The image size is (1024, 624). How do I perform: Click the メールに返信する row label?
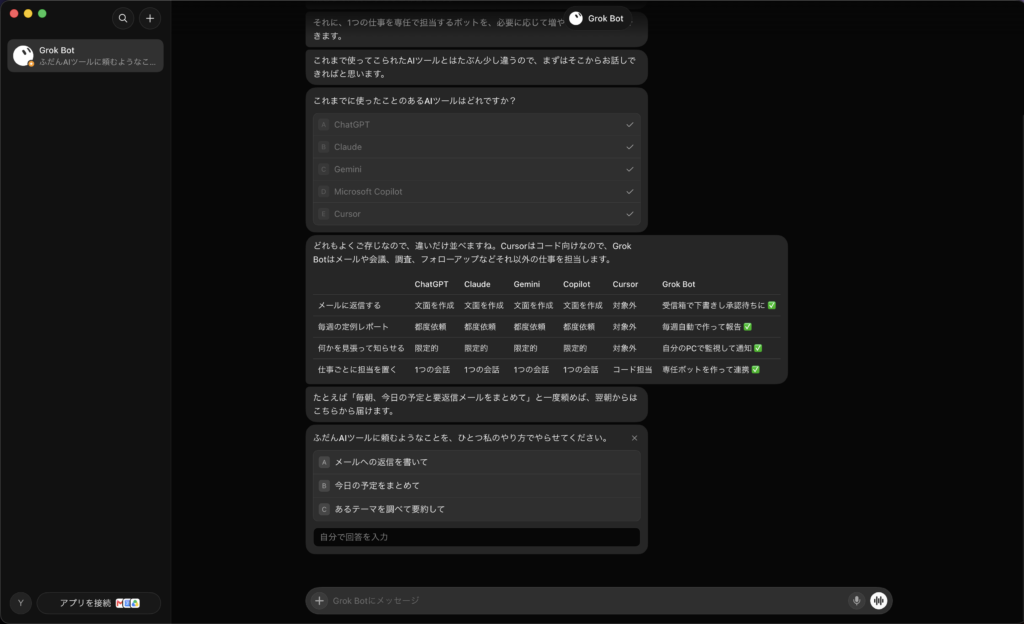coord(349,305)
